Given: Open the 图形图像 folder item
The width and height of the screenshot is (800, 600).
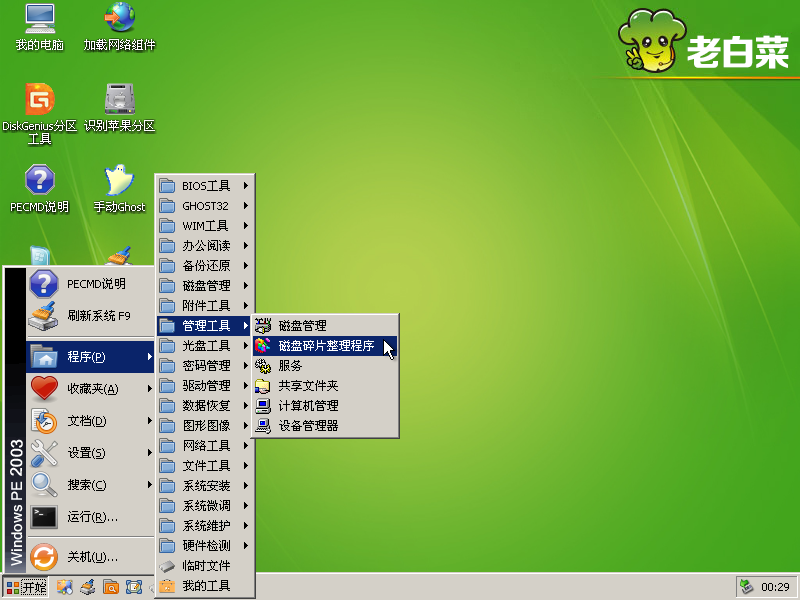Looking at the screenshot, I should pyautogui.click(x=205, y=426).
